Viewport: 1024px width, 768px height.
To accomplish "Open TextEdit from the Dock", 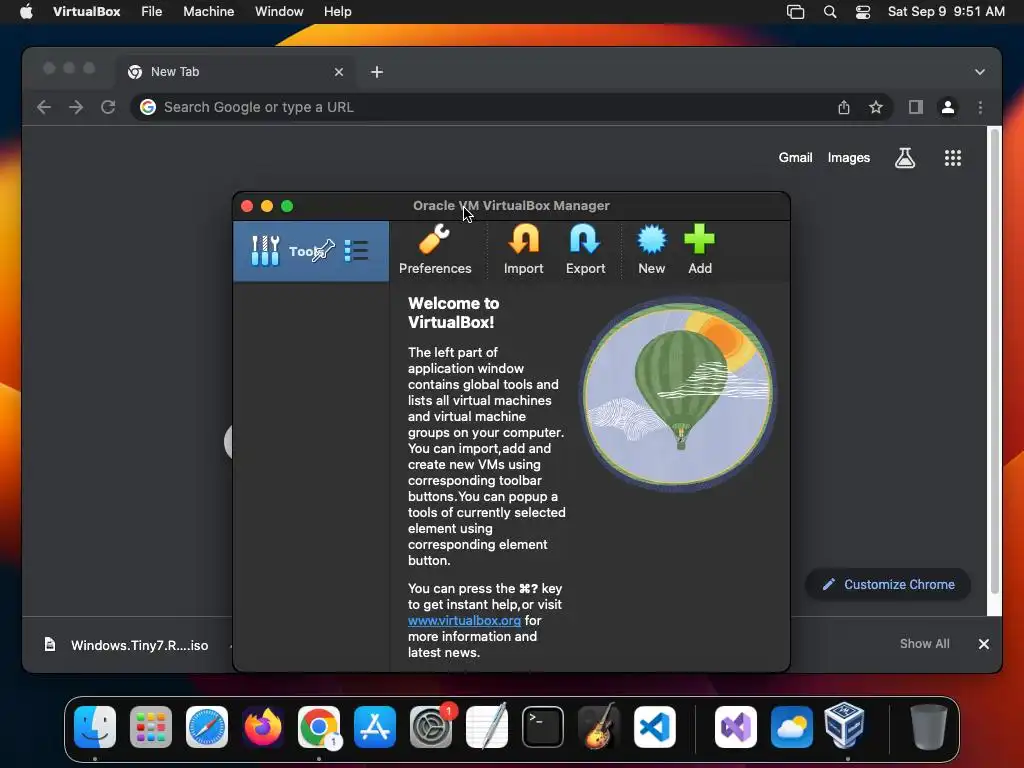I will (487, 726).
